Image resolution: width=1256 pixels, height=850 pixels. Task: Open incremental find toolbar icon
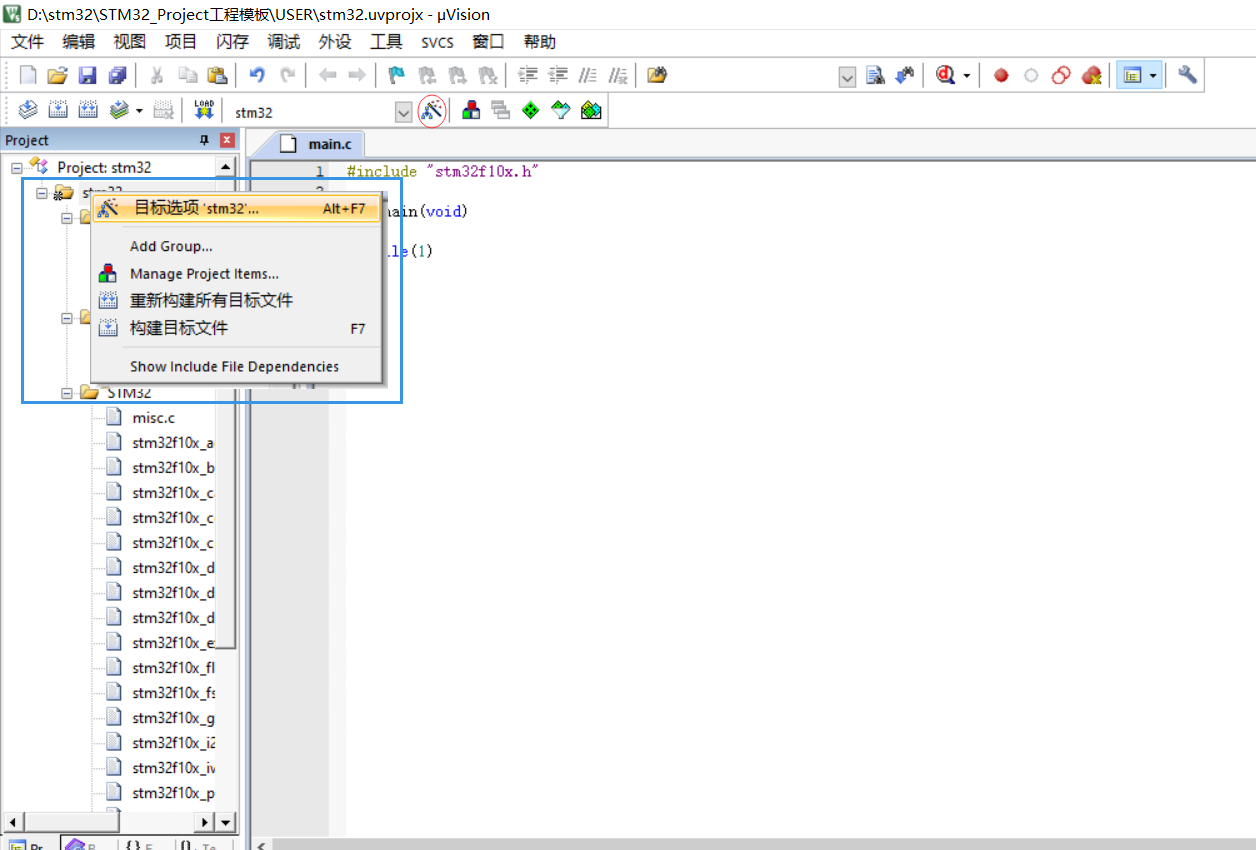point(904,75)
